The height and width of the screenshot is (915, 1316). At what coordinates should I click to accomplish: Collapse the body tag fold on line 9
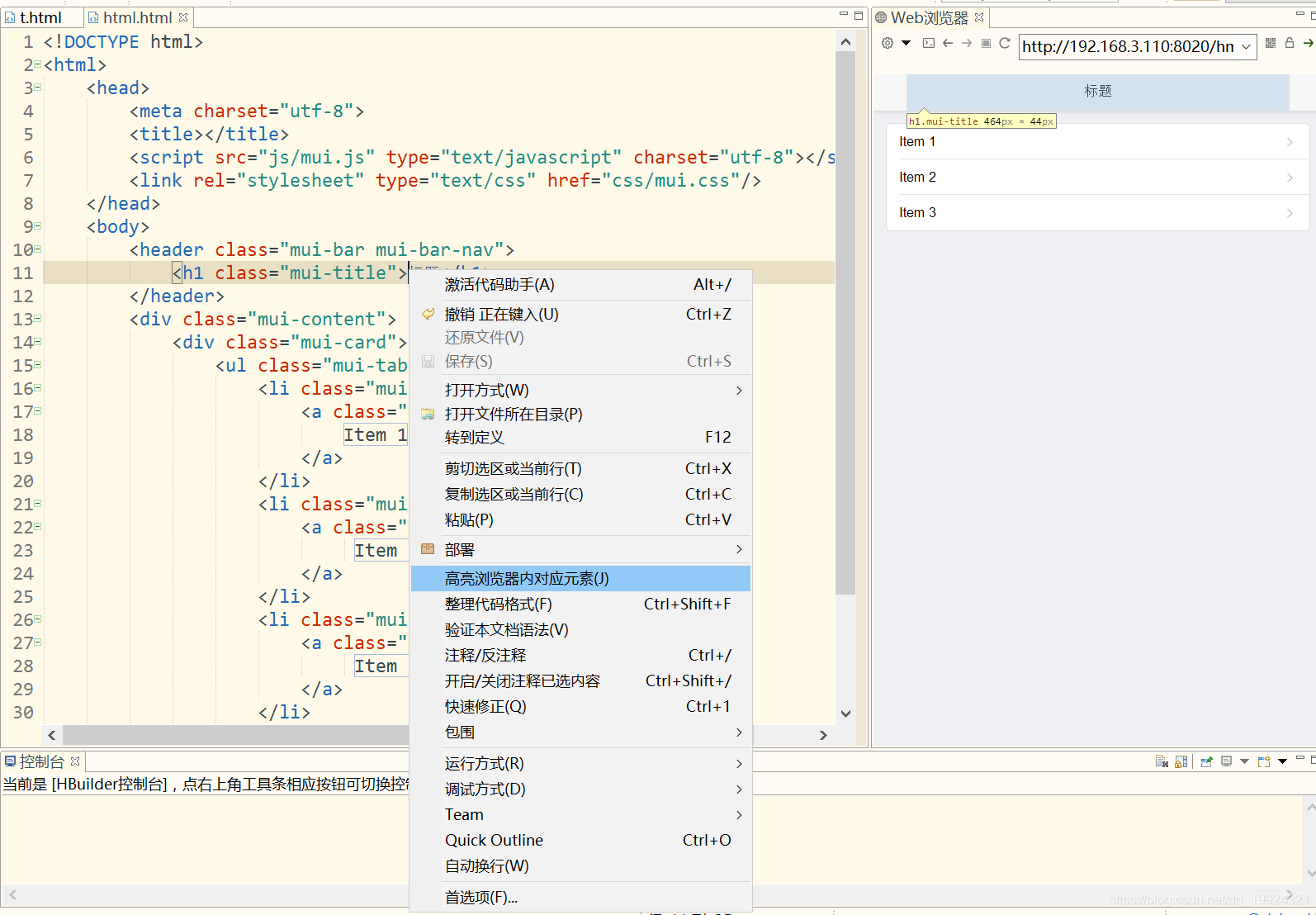[38, 226]
